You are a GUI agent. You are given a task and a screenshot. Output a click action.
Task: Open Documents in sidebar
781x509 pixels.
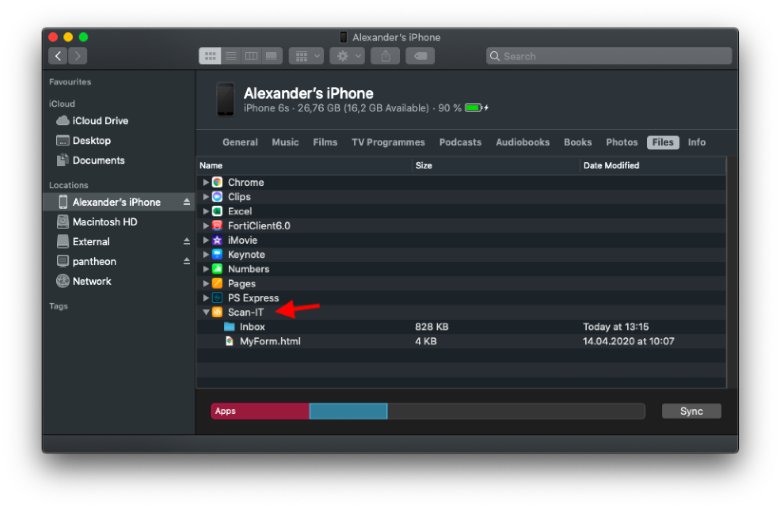point(119,160)
